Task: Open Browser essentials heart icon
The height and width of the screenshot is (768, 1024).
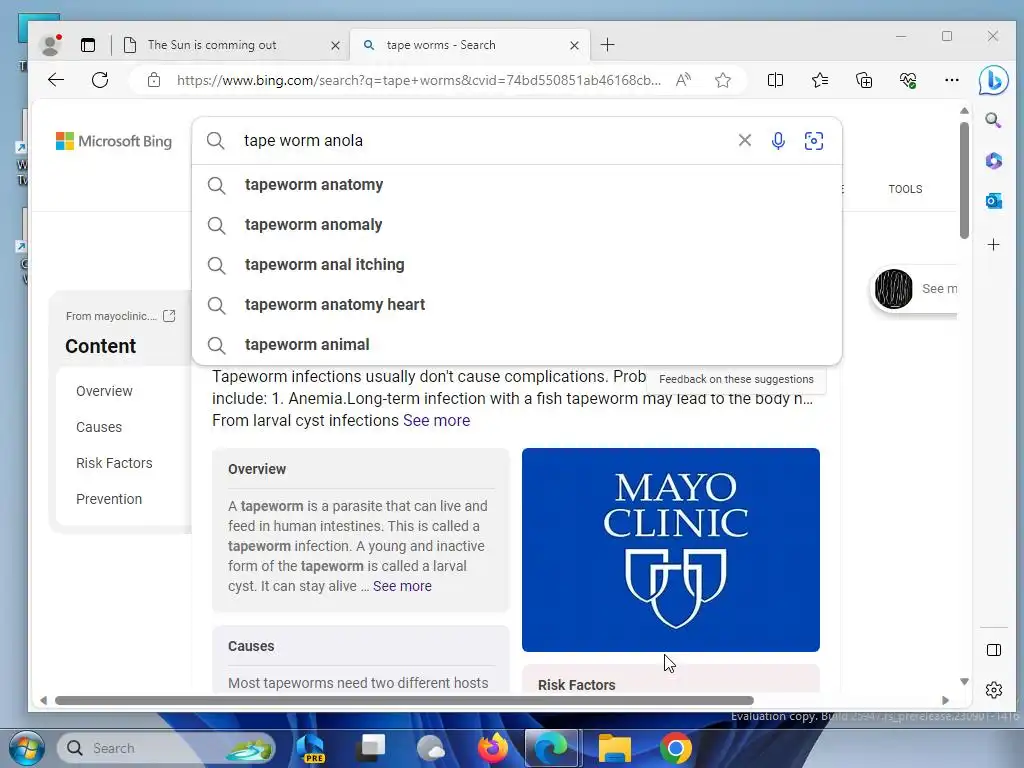Action: click(x=908, y=80)
